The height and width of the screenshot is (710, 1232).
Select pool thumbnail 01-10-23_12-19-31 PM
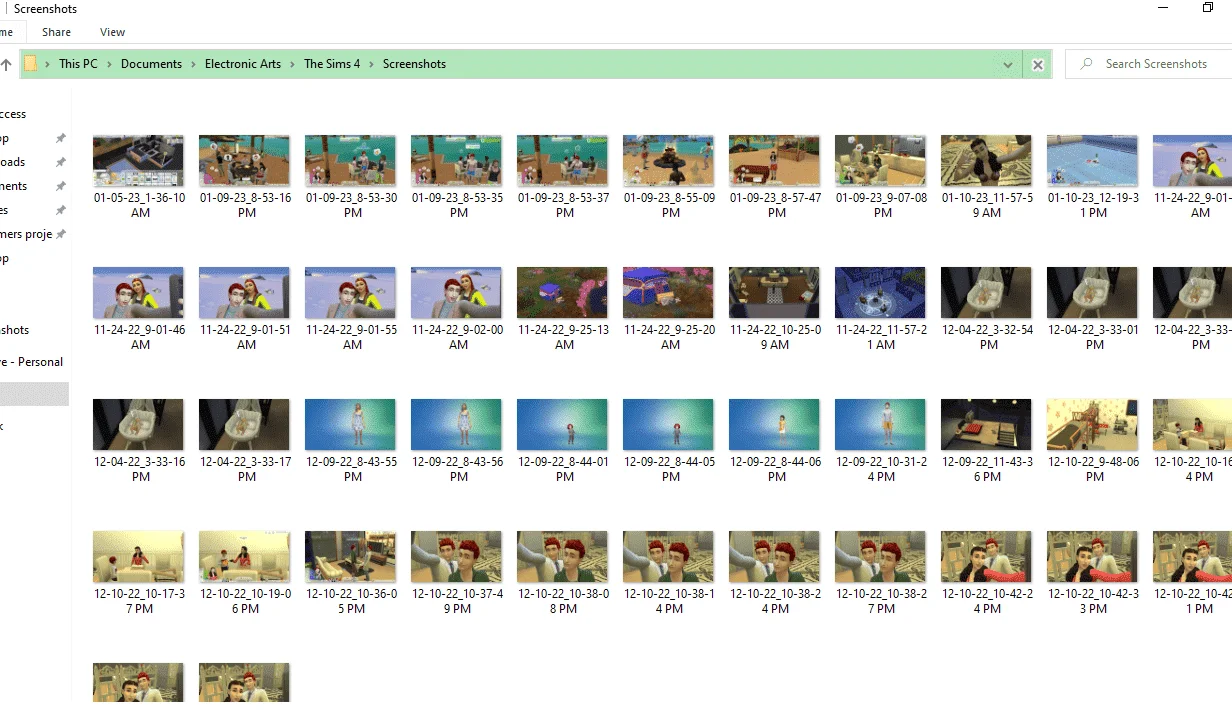click(x=1092, y=161)
